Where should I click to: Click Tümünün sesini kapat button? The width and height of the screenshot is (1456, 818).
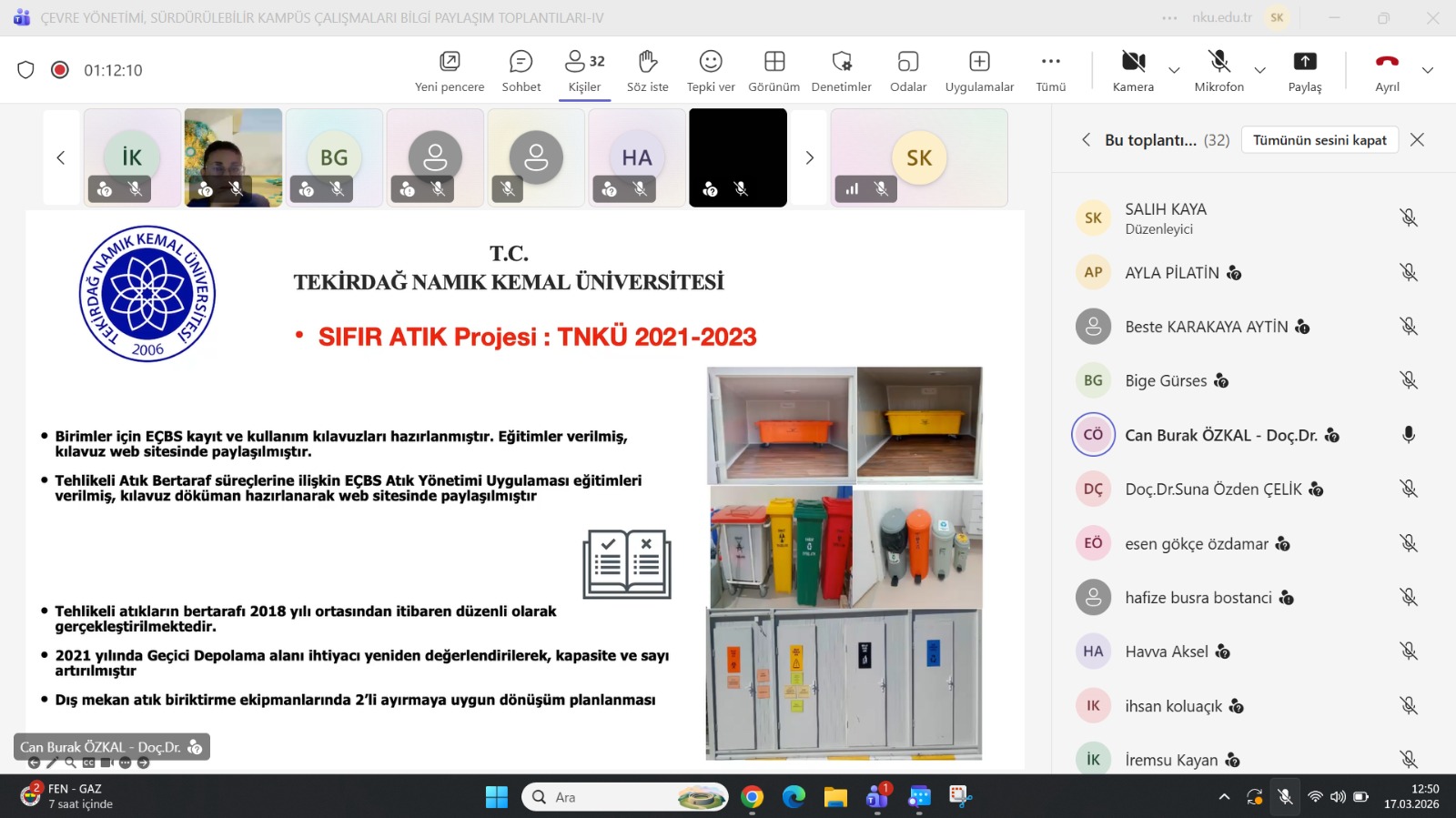tap(1319, 139)
